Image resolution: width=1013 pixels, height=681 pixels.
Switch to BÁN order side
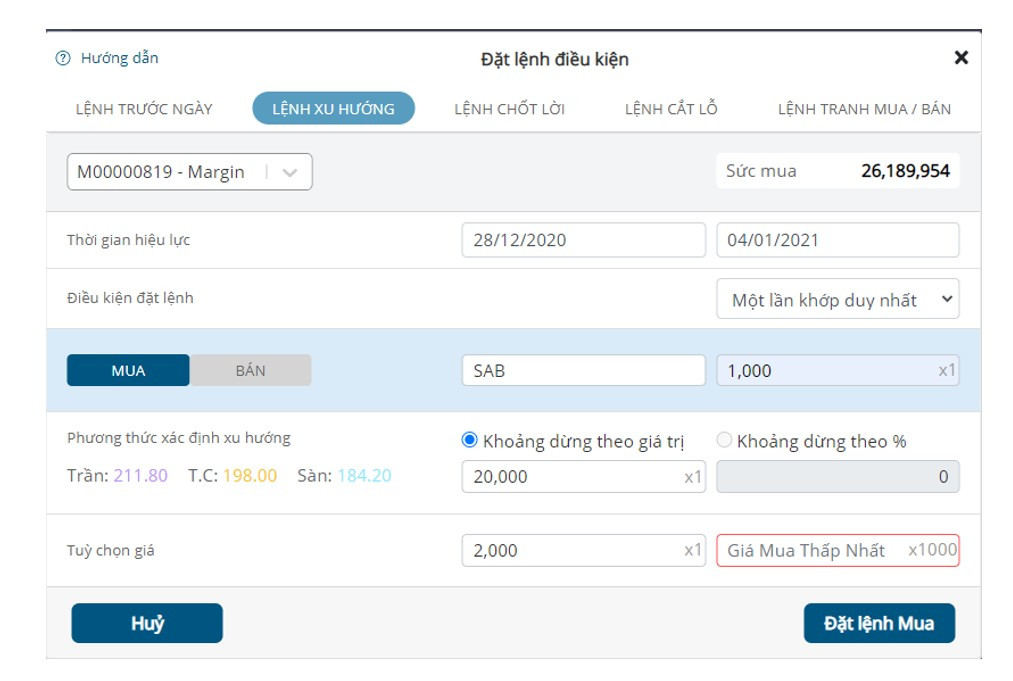click(250, 371)
